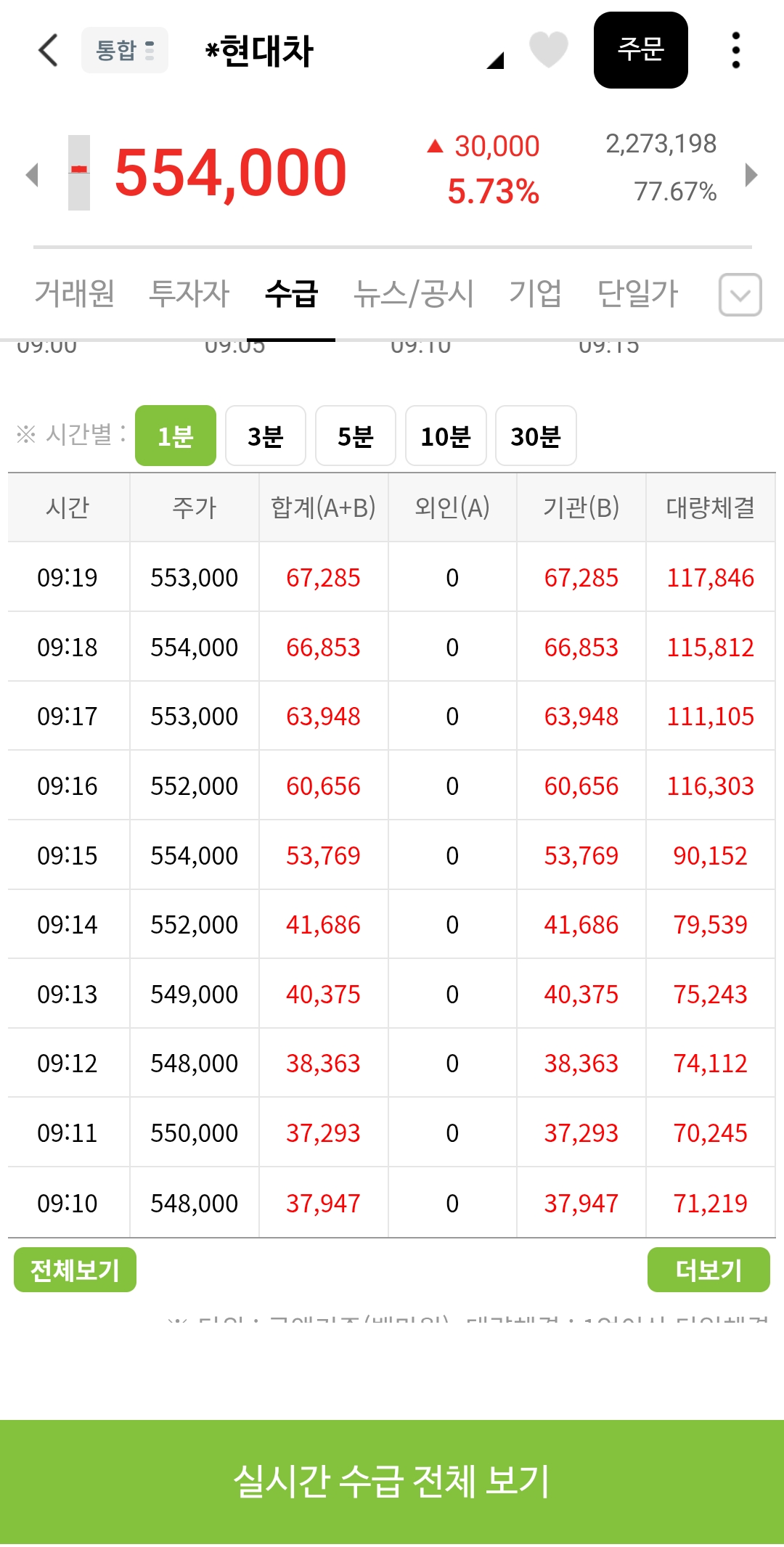Go to previous stock with left arrow
Image resolution: width=784 pixels, height=1547 pixels.
click(x=32, y=174)
